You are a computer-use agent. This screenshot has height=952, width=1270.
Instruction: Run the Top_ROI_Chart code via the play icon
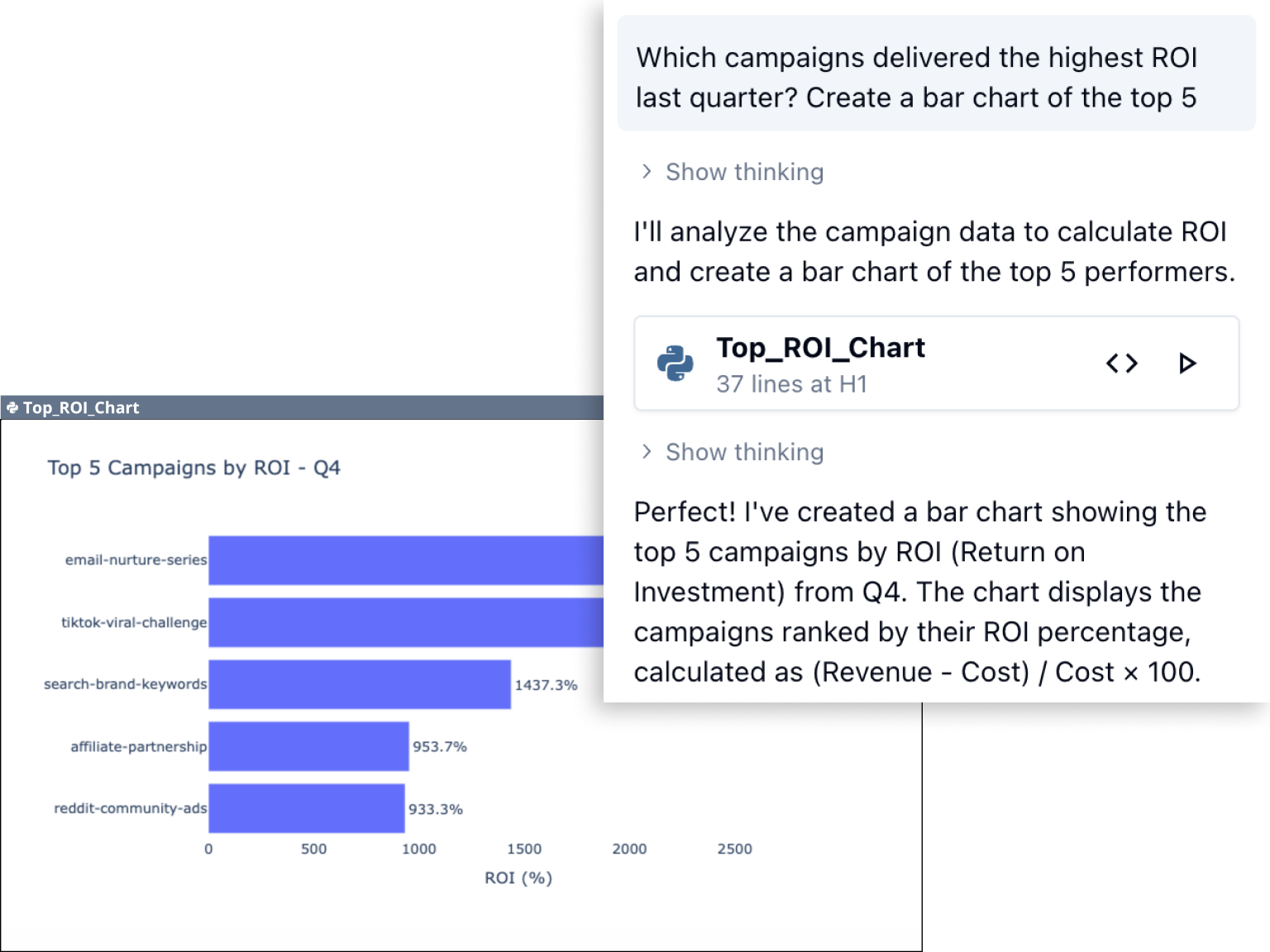1188,363
